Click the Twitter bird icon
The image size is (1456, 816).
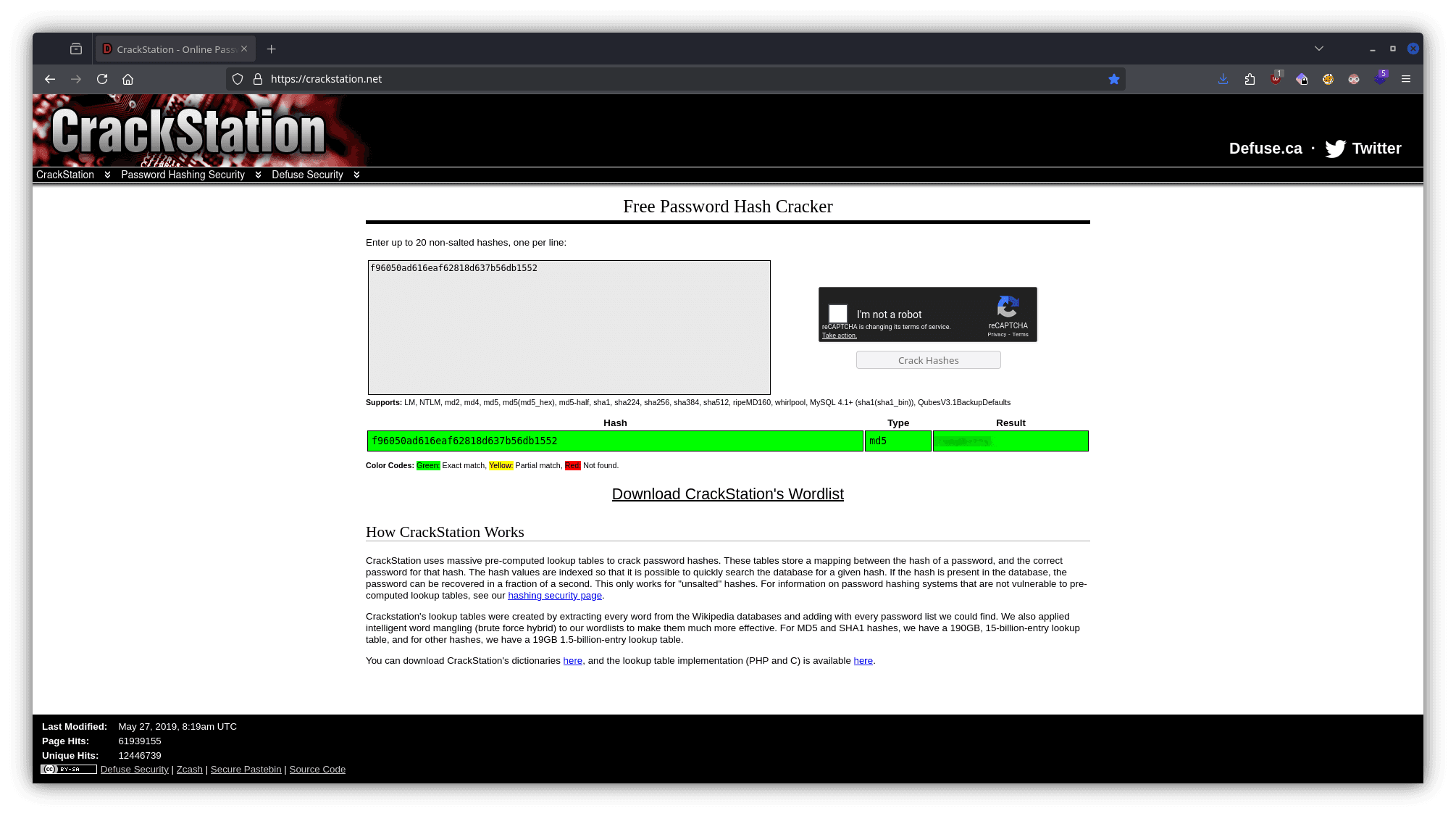tap(1336, 149)
